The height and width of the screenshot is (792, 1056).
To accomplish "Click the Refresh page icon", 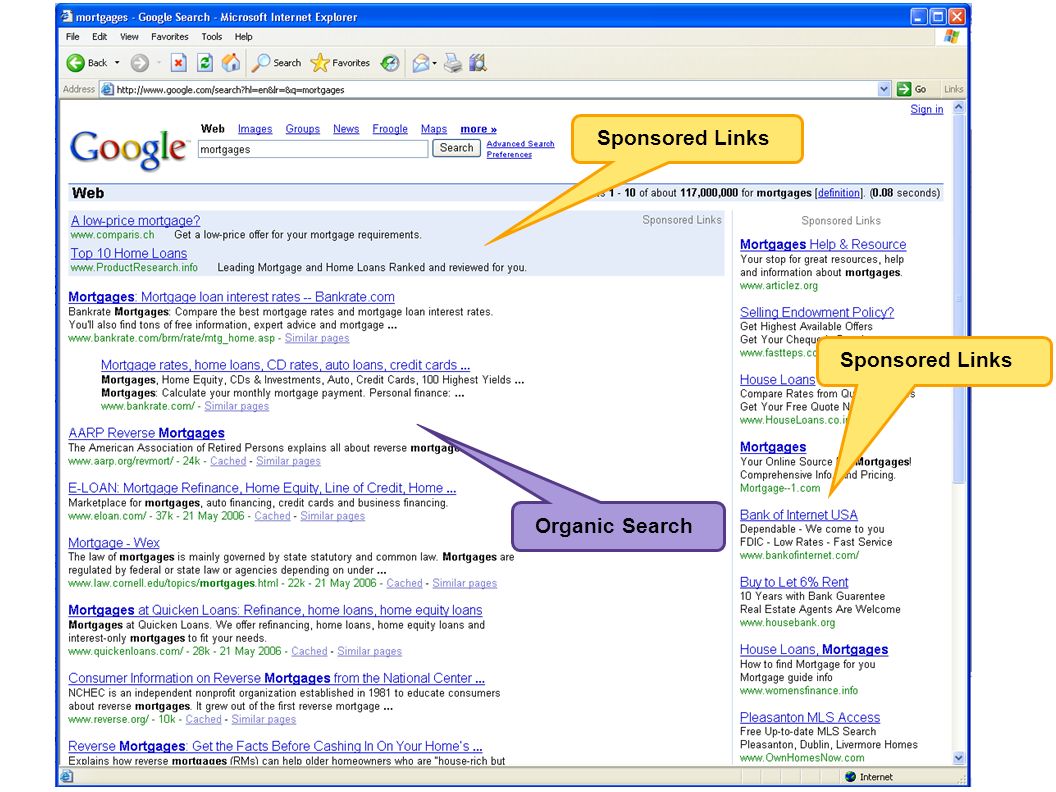I will pos(205,63).
